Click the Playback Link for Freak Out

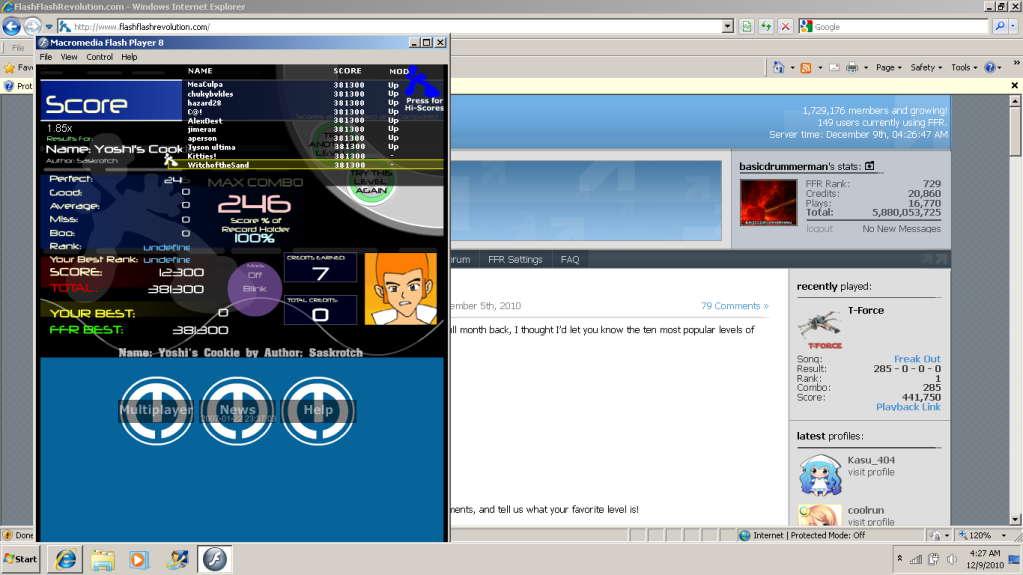908,407
